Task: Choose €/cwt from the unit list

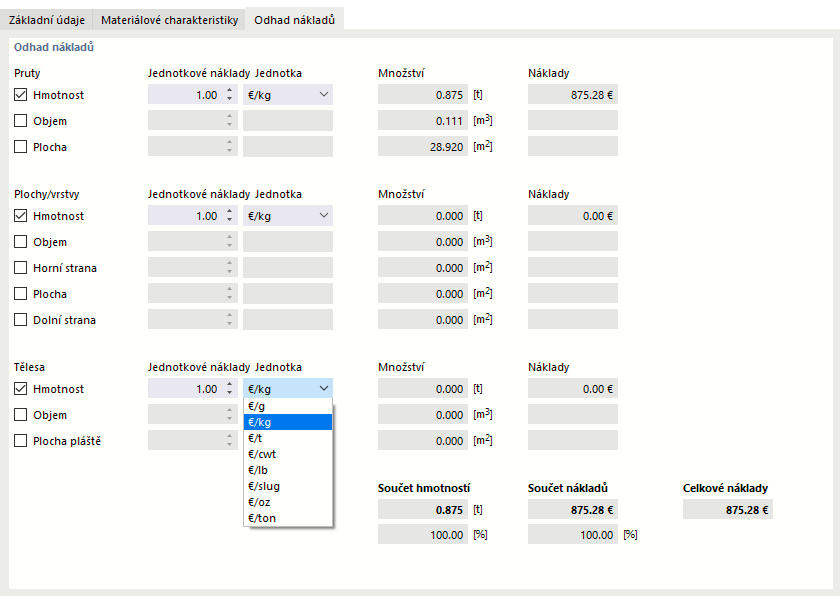Action: tap(288, 454)
